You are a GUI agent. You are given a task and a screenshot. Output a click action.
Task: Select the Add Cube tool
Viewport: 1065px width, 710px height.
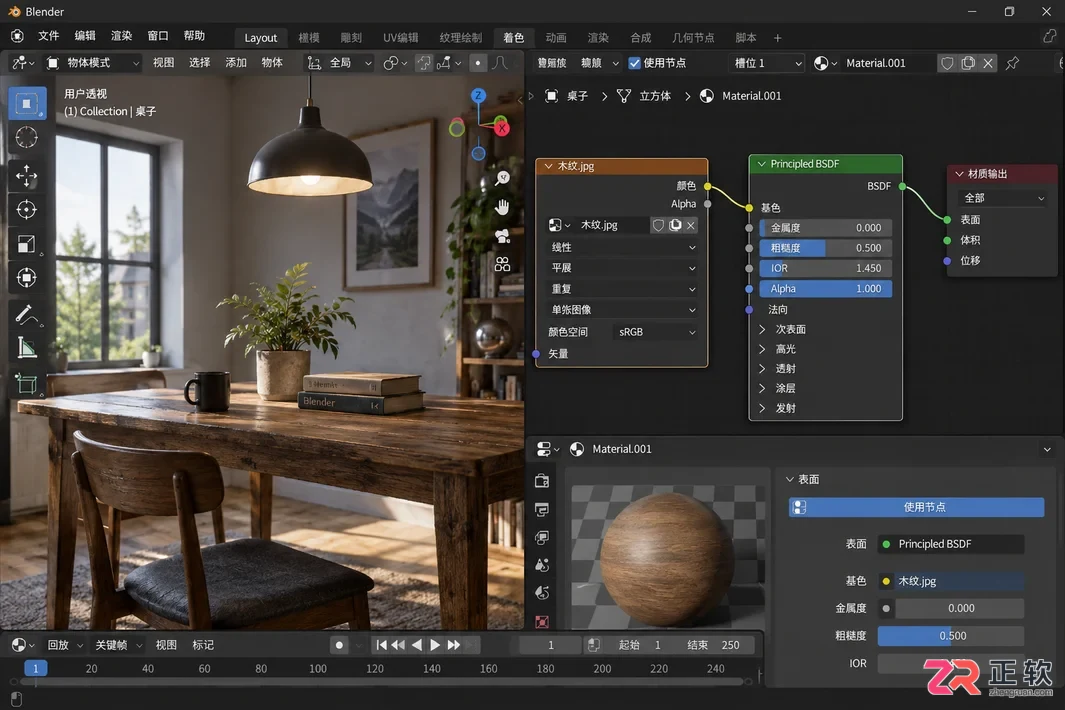[26, 384]
